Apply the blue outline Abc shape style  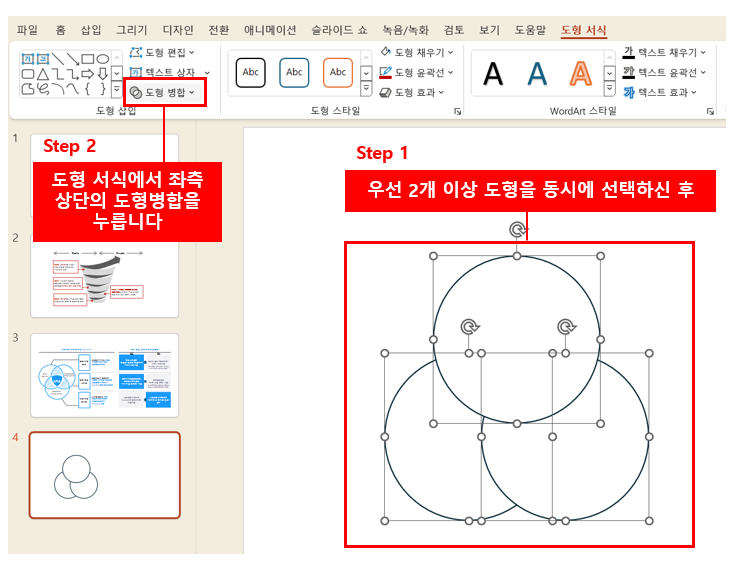(294, 72)
